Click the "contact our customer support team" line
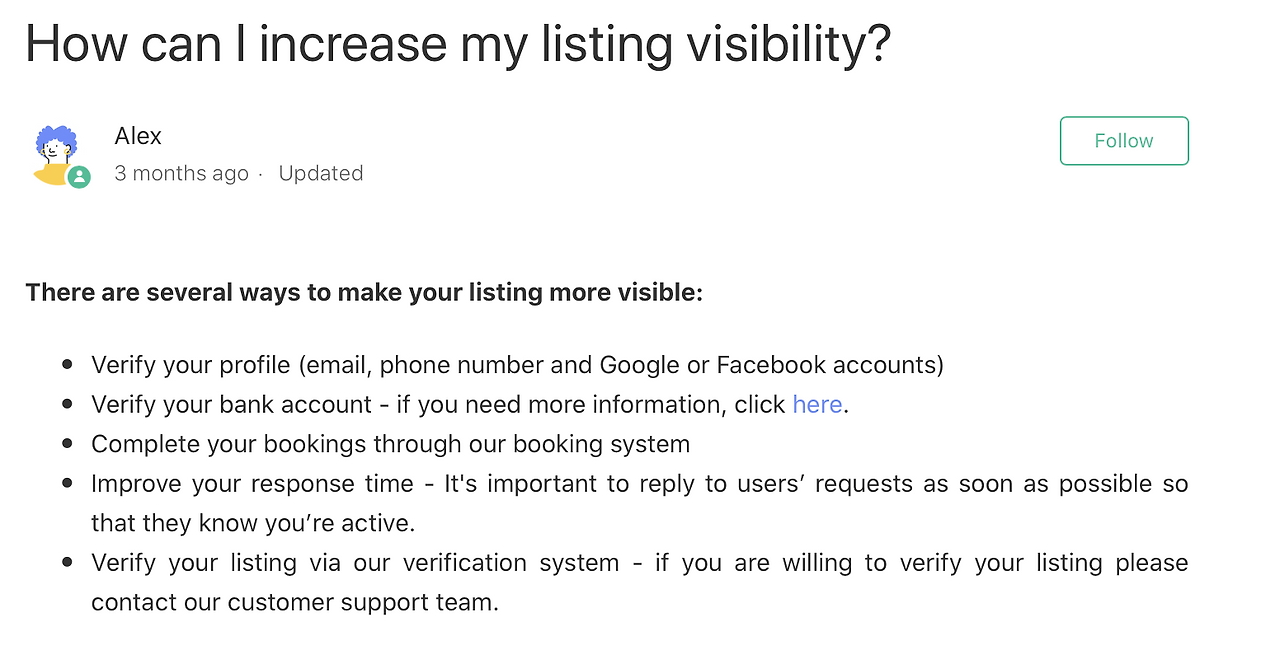Screen dimensions: 1280x664 (x=294, y=602)
